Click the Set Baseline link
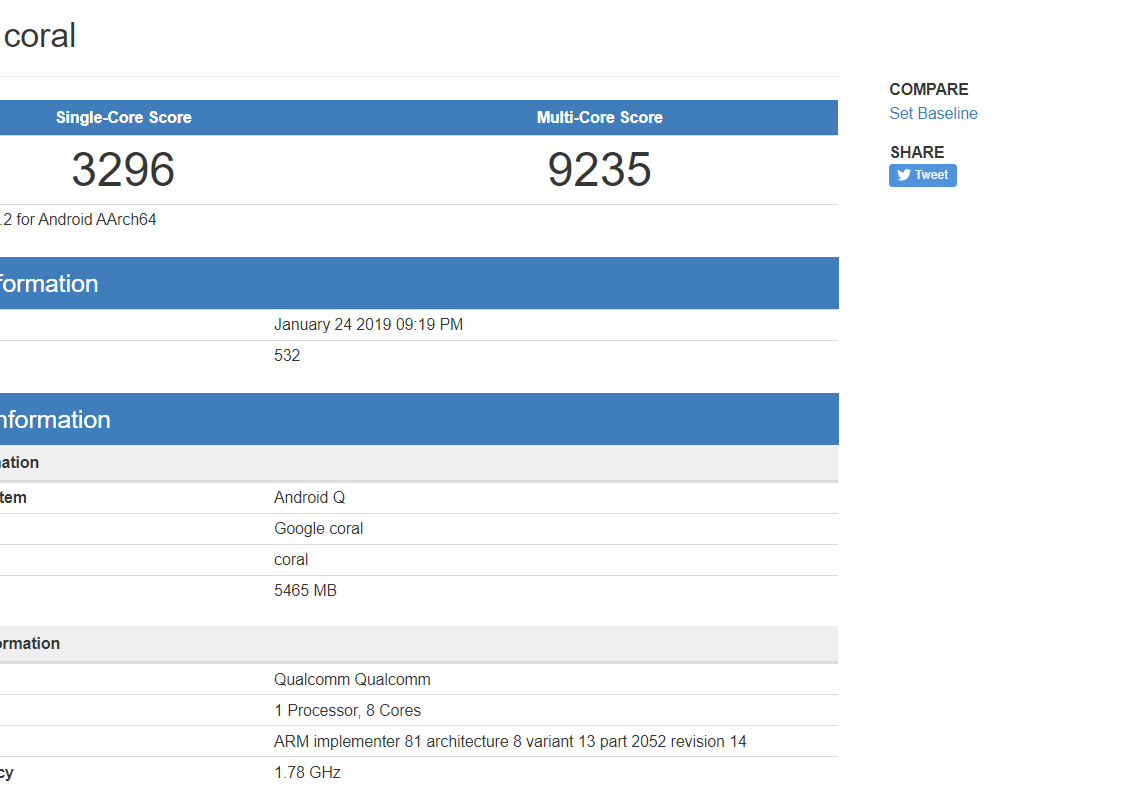The height and width of the screenshot is (794, 1122). pyautogui.click(x=933, y=114)
